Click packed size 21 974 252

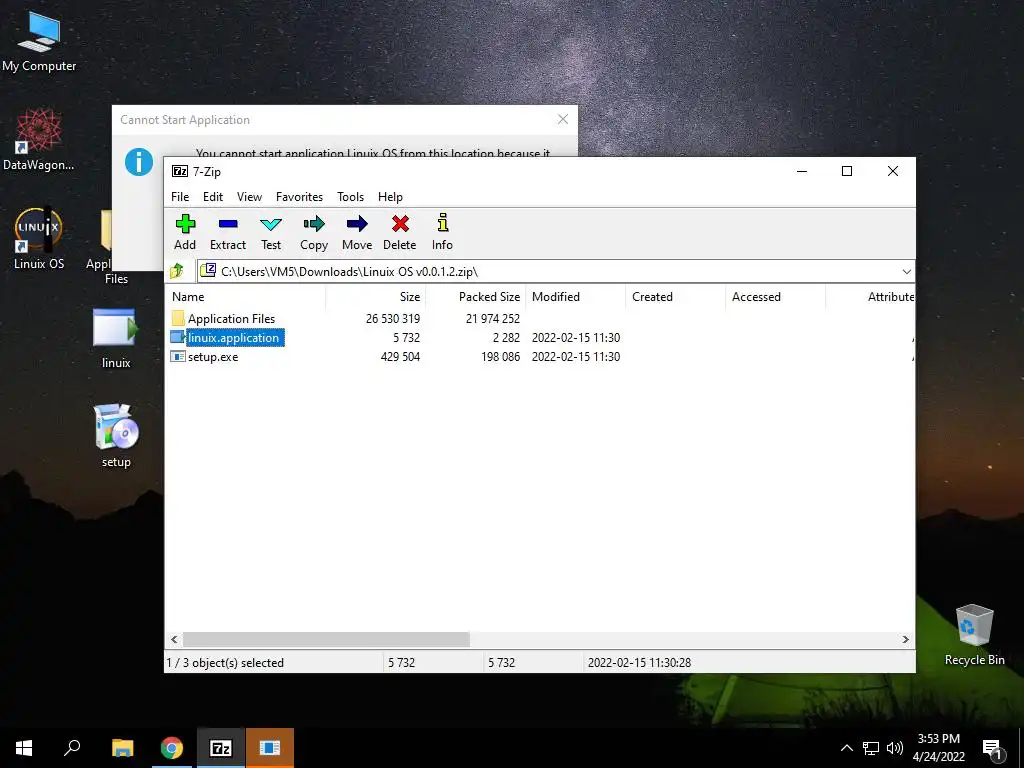[492, 319]
